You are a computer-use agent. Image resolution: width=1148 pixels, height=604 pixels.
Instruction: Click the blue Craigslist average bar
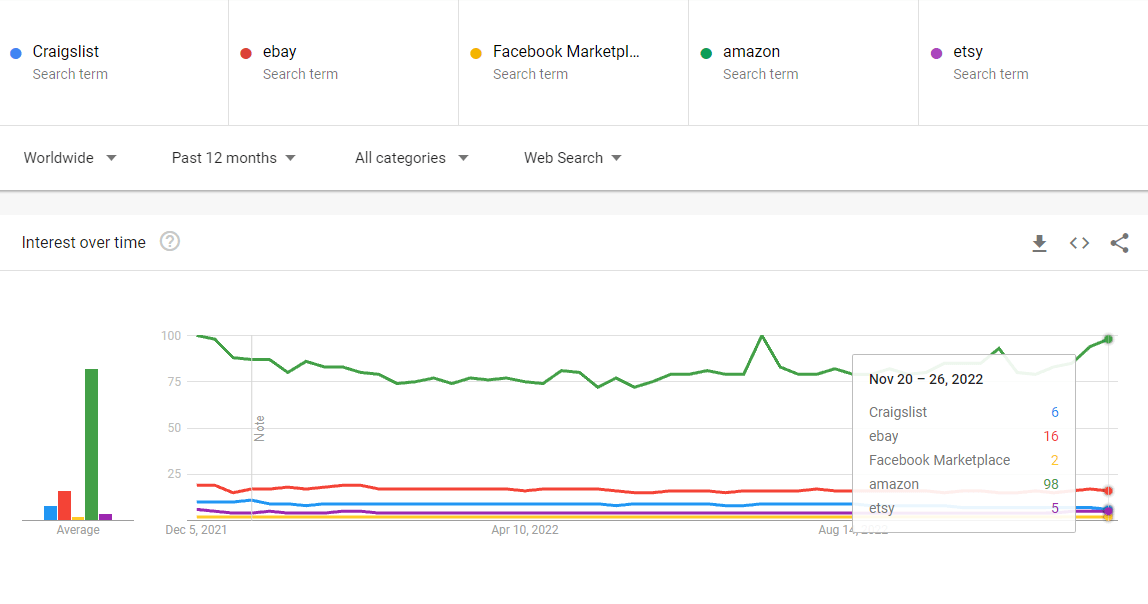[x=51, y=513]
